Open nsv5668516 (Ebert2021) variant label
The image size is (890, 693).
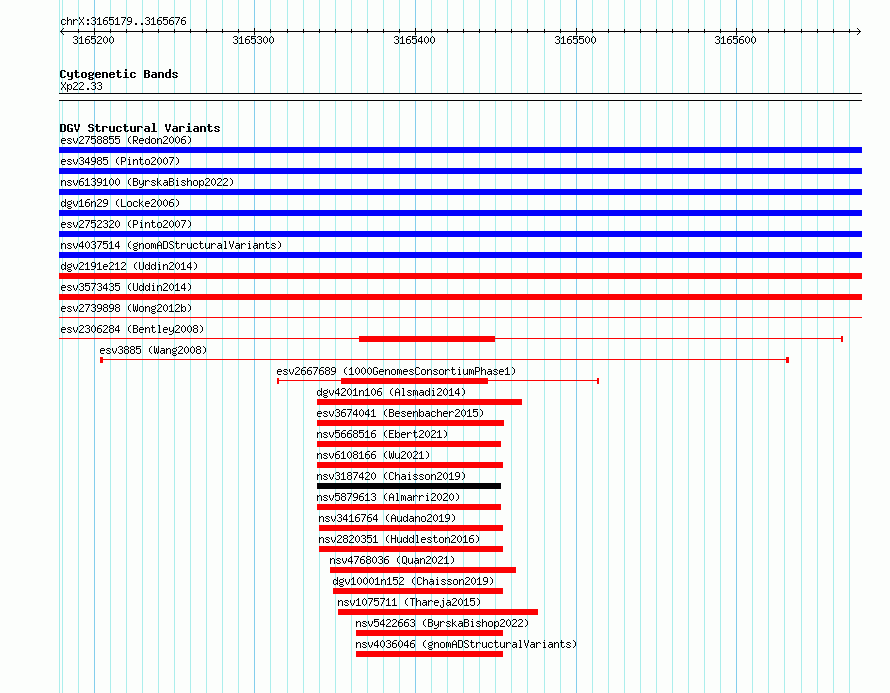click(382, 434)
